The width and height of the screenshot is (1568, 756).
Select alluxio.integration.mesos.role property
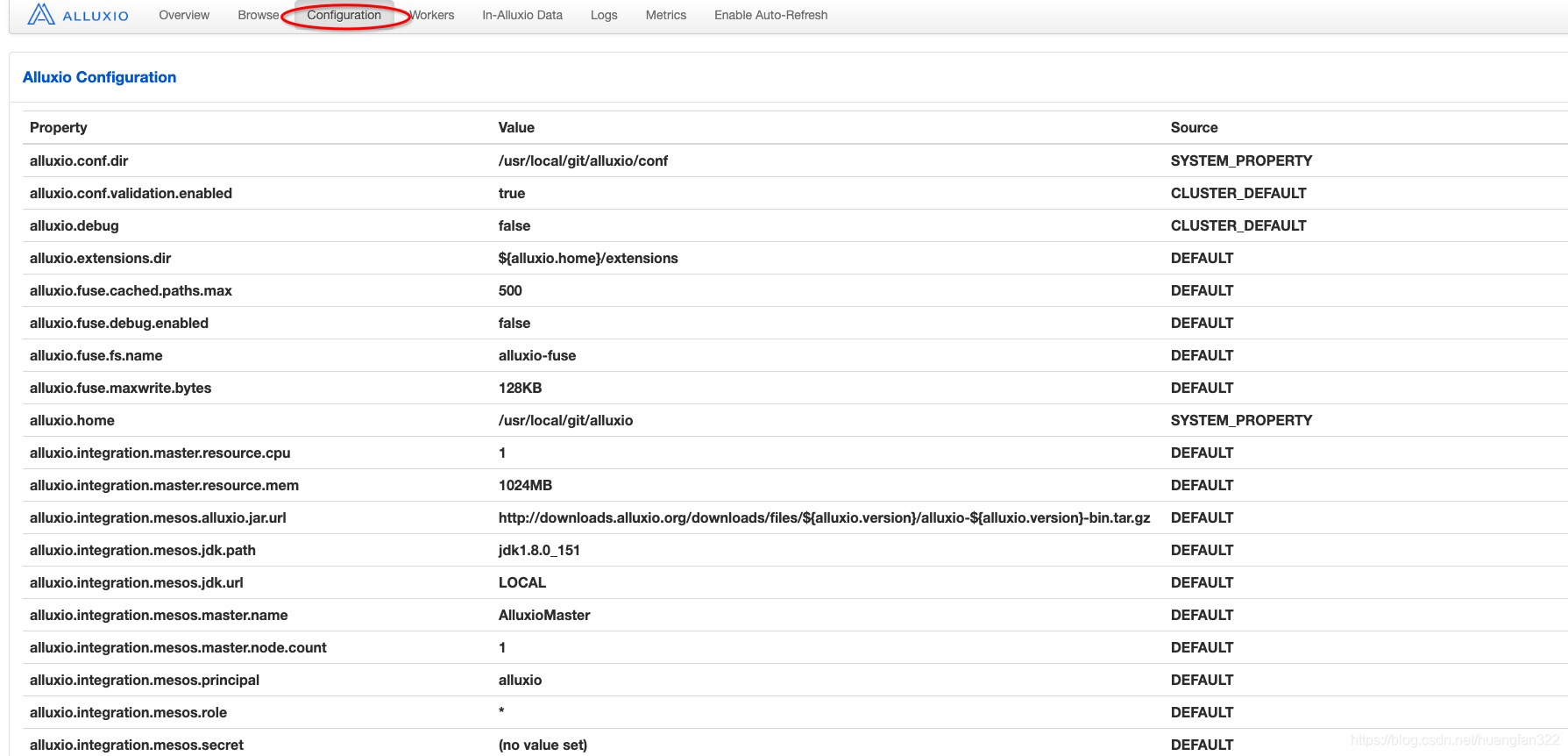(128, 712)
